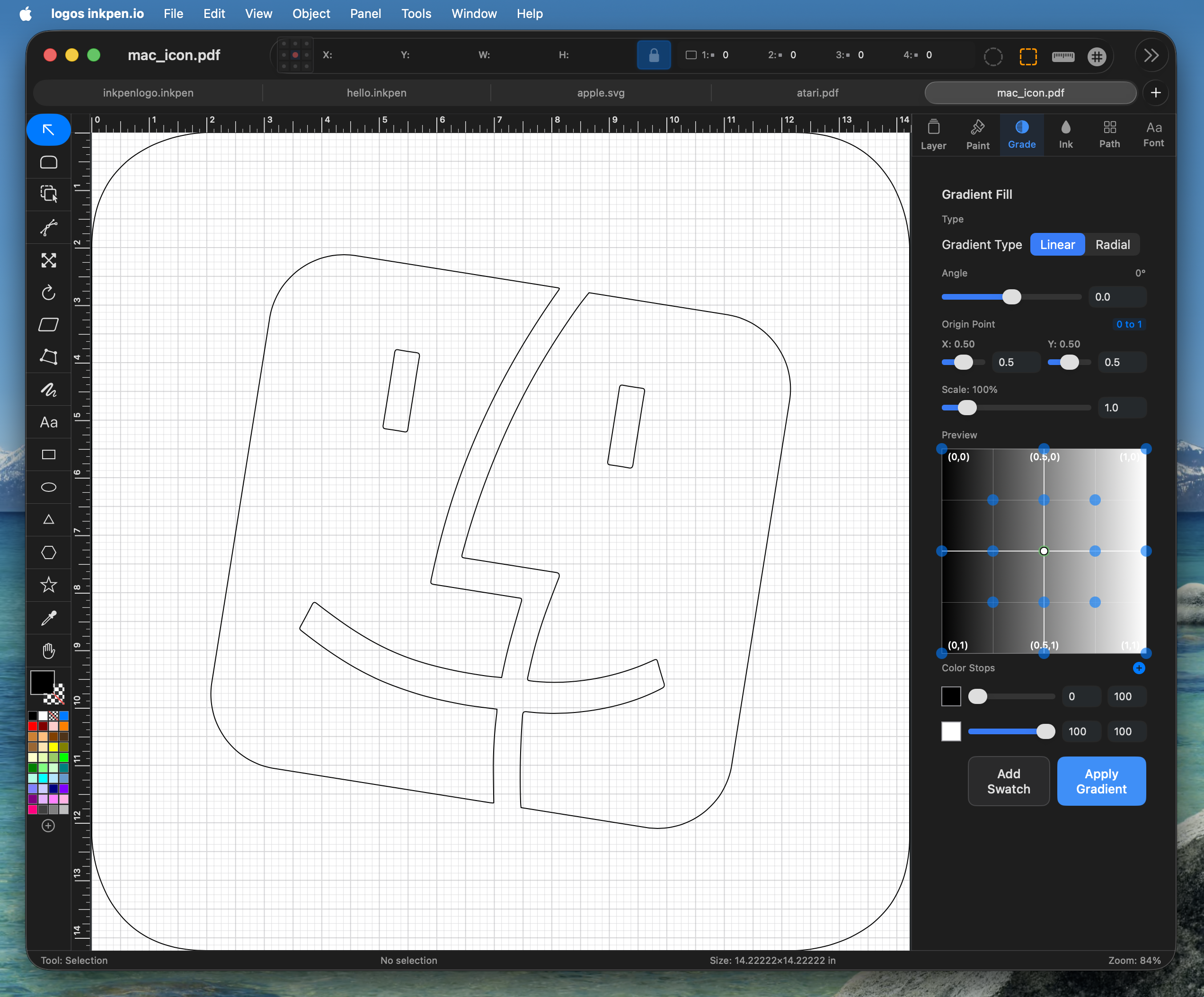Click the red palette swatch
1204x997 pixels.
click(x=33, y=726)
